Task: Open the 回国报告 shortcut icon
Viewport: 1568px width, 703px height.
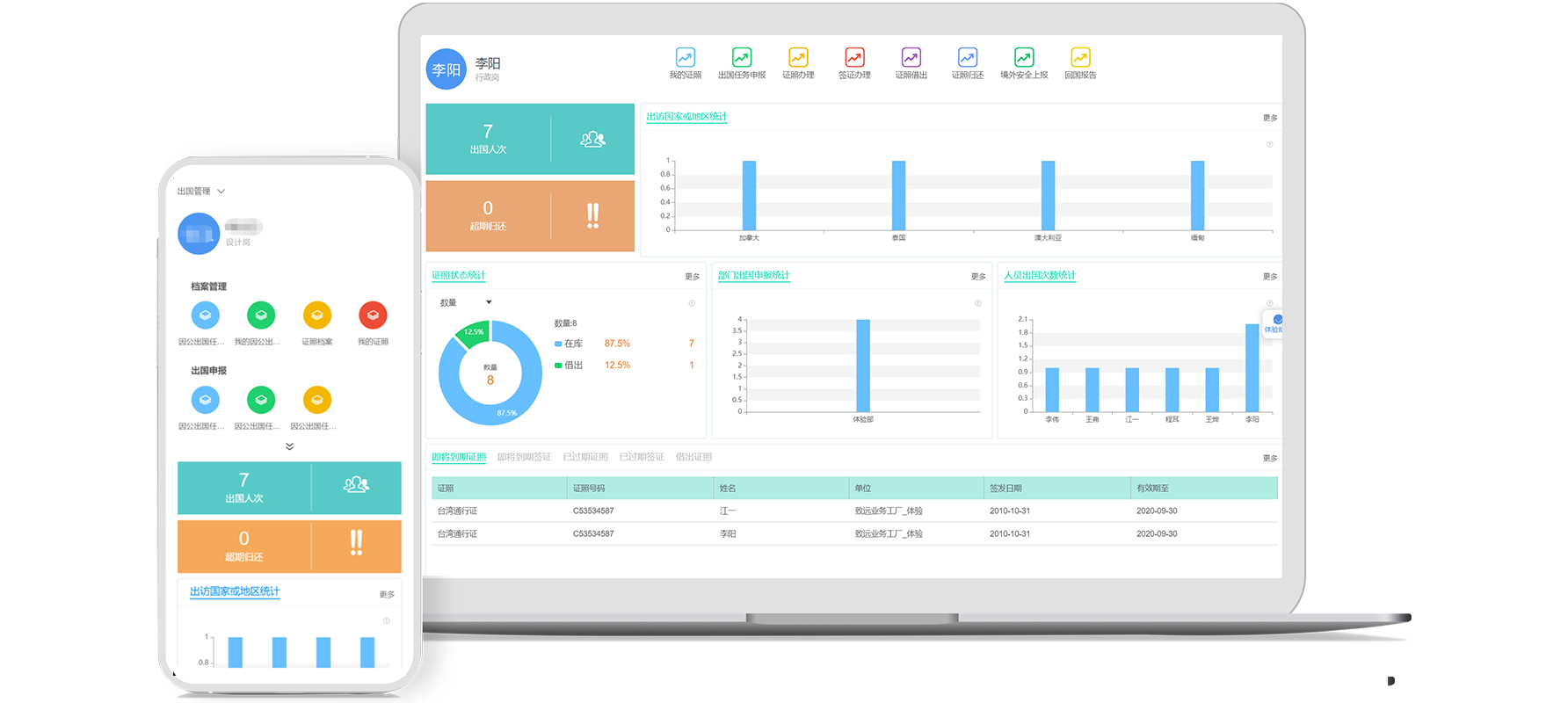Action: tap(1080, 58)
